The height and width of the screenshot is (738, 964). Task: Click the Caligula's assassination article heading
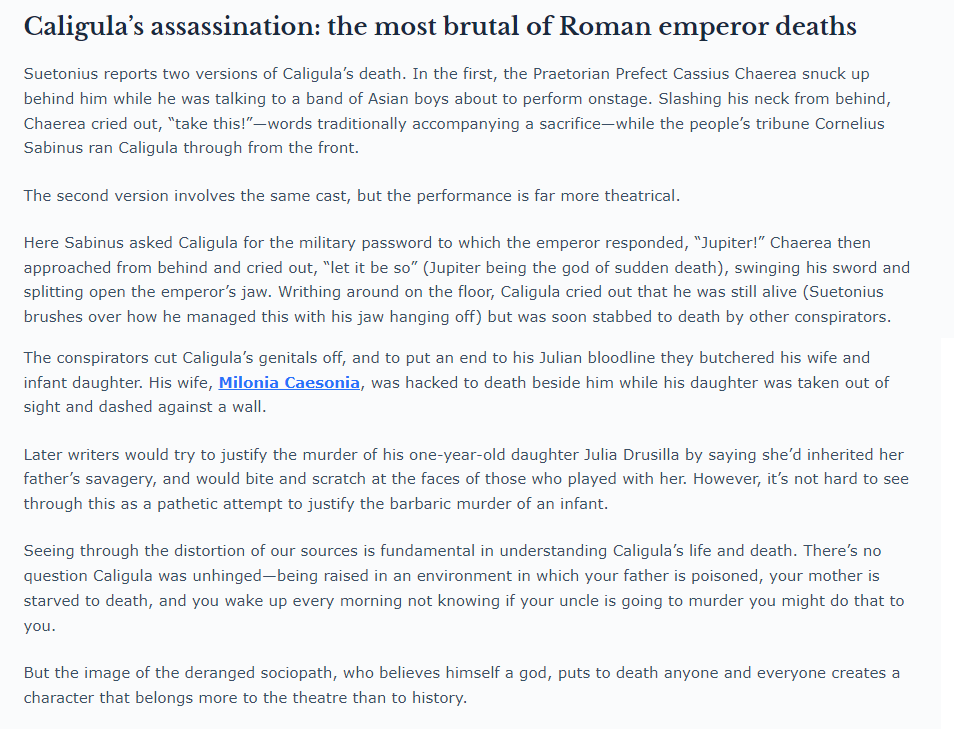click(439, 26)
